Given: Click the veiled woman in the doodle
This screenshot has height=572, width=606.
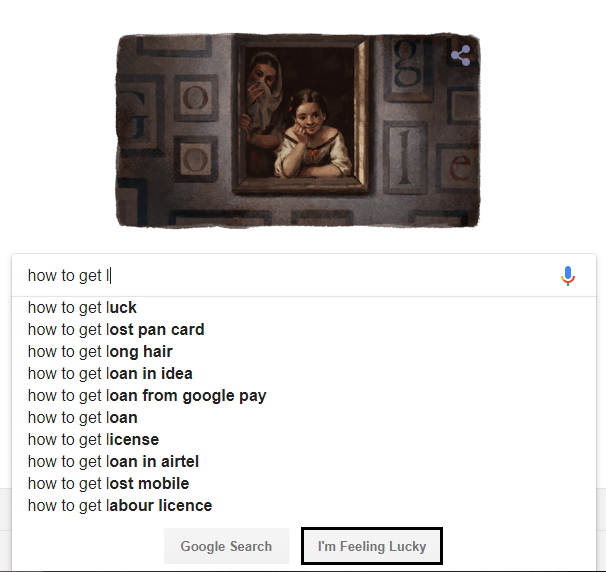Looking at the screenshot, I should (262, 95).
